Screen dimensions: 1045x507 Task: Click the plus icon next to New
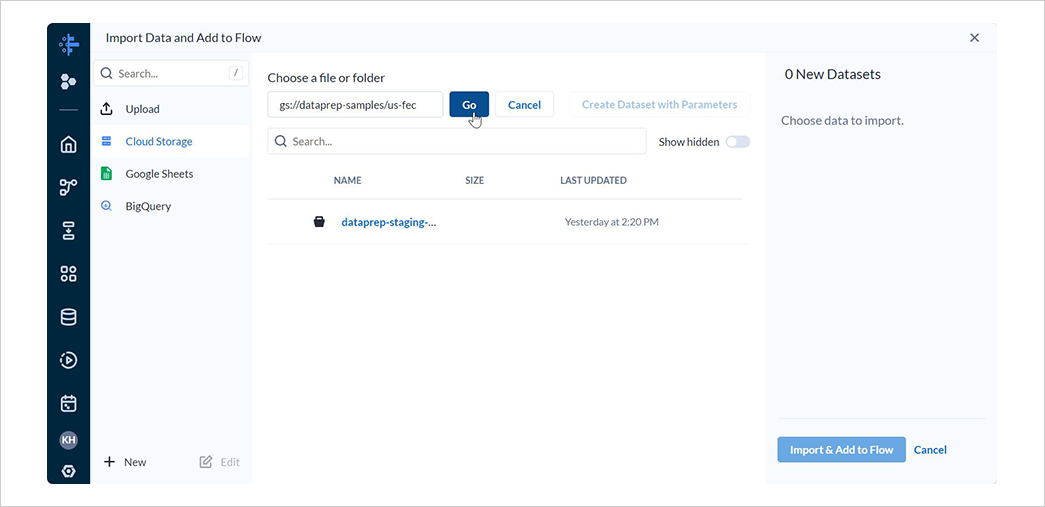[109, 462]
